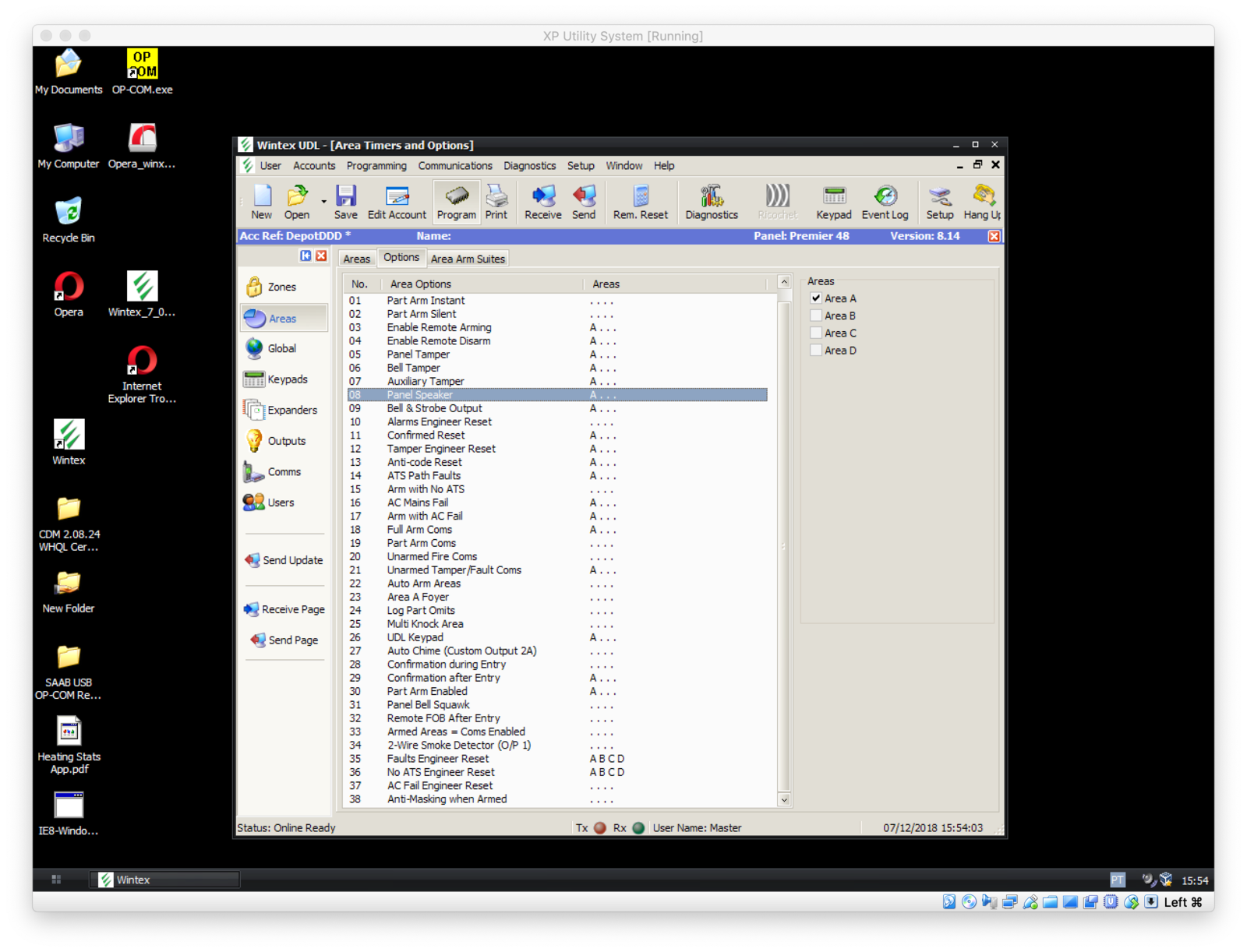Click the Receive toolbar icon
The image size is (1247, 952).
[x=542, y=203]
